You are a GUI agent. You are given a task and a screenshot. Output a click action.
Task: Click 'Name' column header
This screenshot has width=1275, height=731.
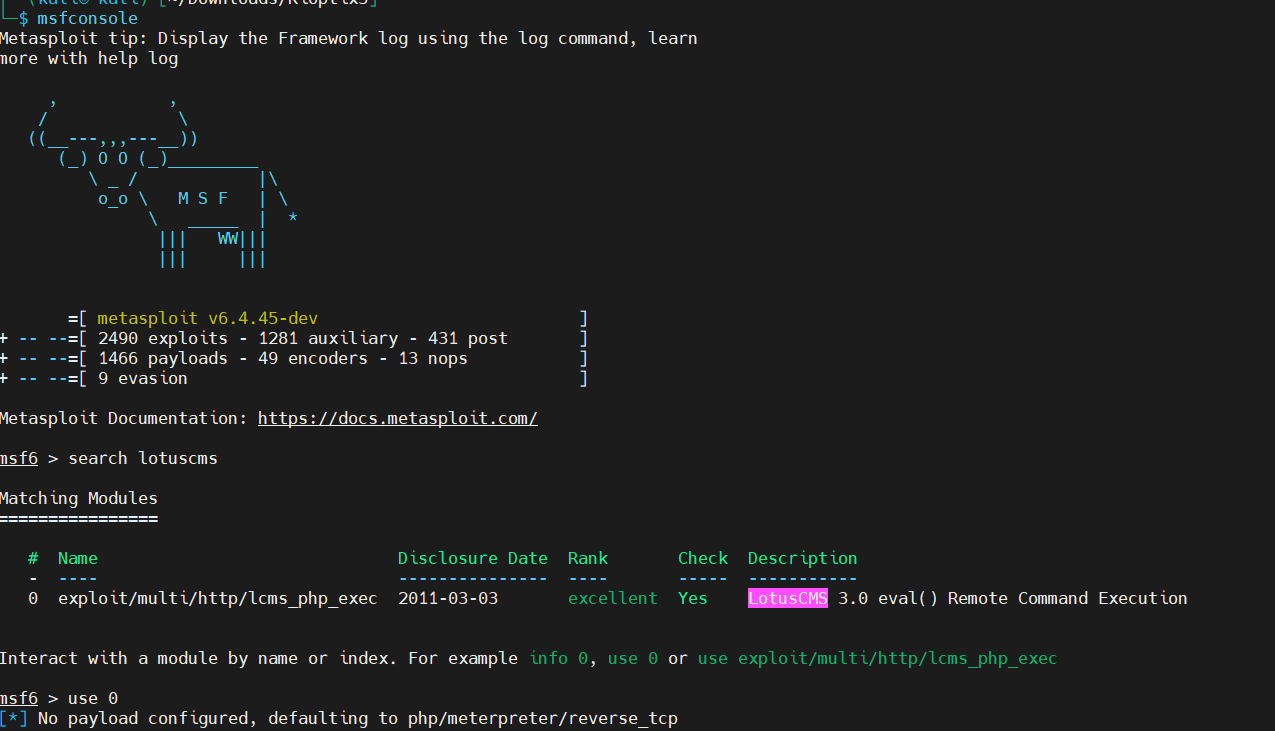pyautogui.click(x=78, y=558)
